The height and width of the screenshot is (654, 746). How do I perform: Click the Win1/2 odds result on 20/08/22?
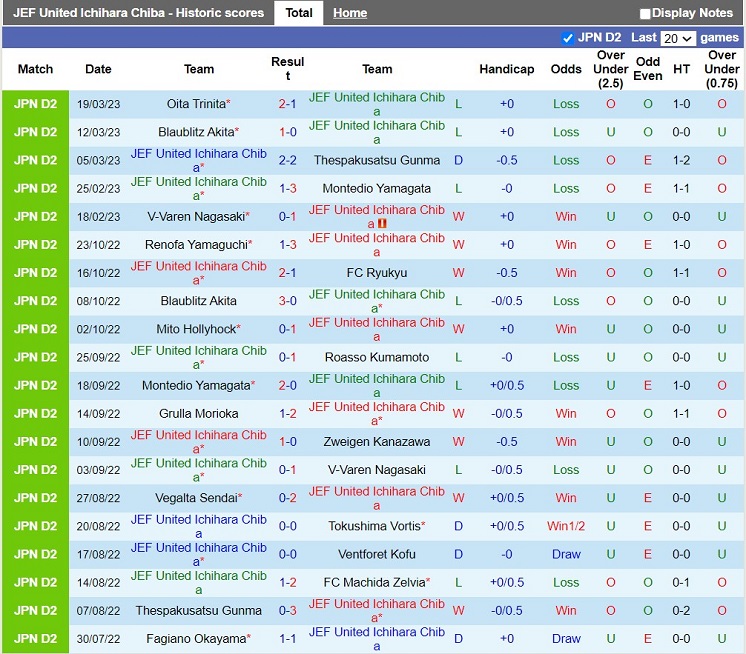tap(566, 526)
